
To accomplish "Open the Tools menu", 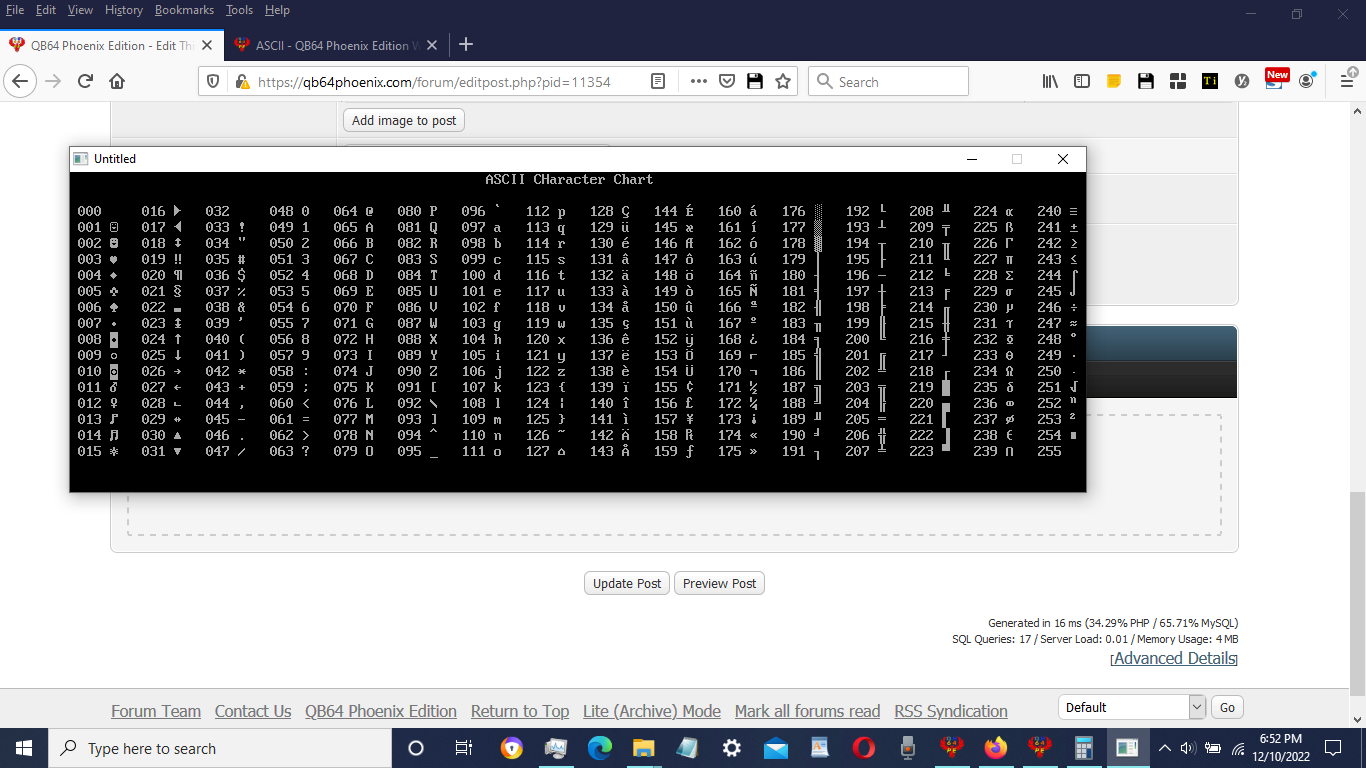I will tap(239, 10).
